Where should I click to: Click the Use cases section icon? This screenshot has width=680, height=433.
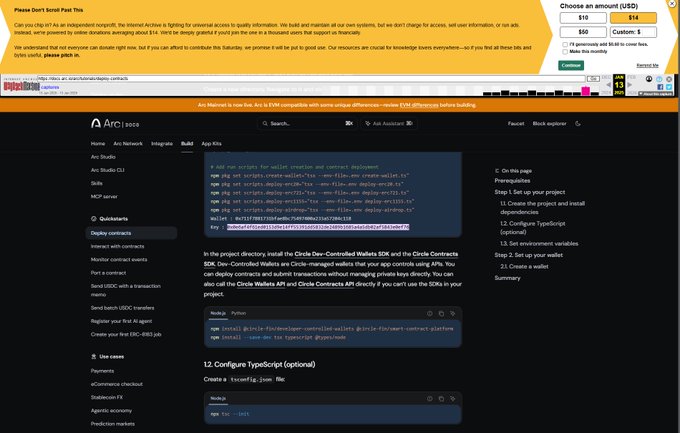pos(94,357)
